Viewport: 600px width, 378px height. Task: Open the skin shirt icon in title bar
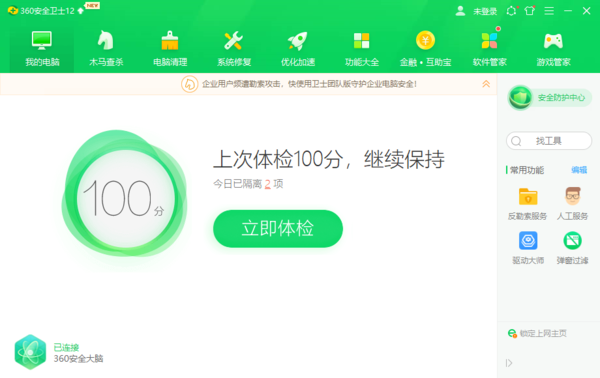tap(530, 11)
